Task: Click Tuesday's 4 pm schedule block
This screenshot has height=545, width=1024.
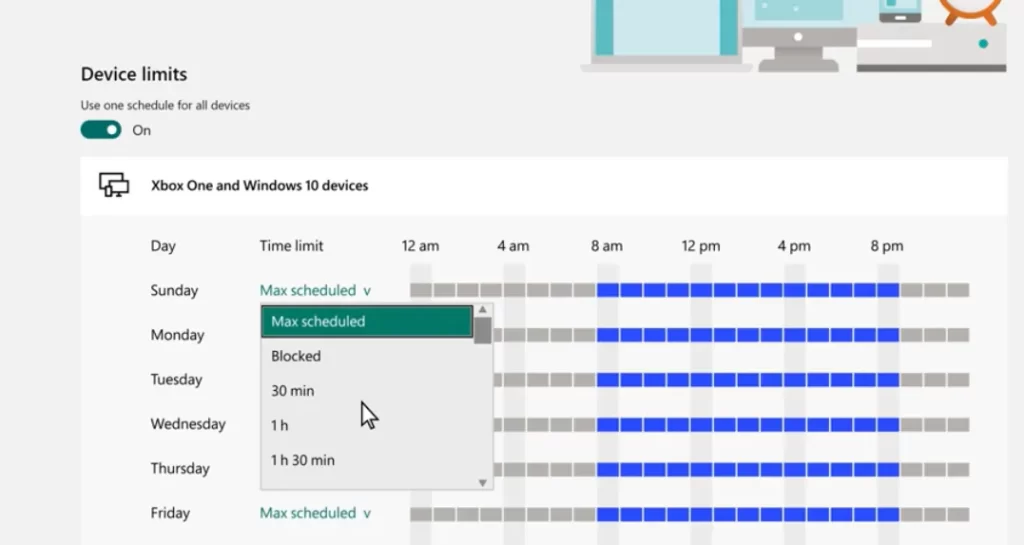Action: pos(794,379)
